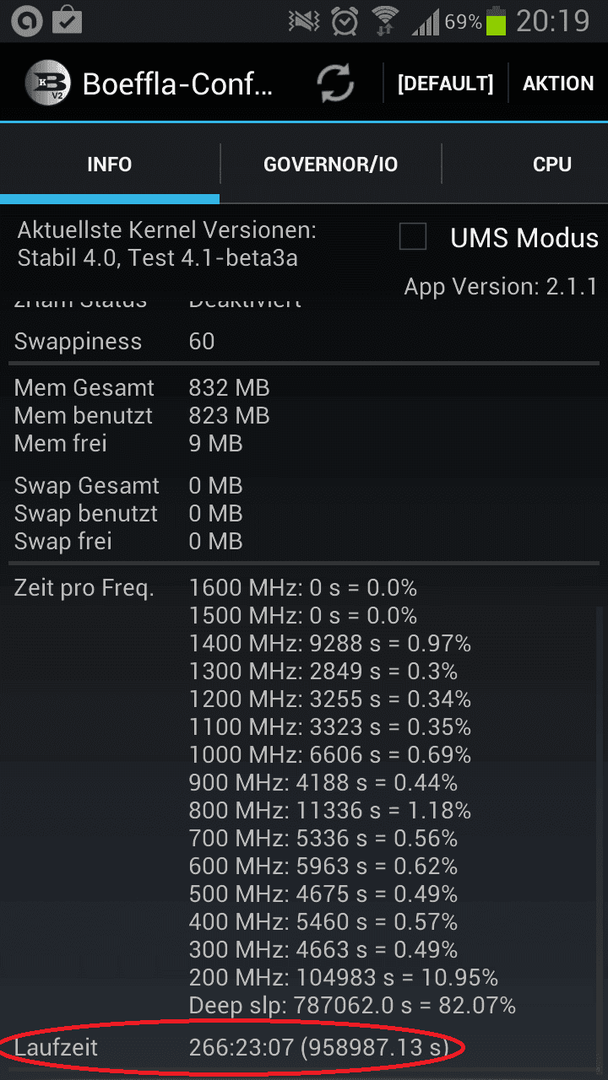The height and width of the screenshot is (1080, 608).
Task: Tap the shopping bag notification icon
Action: tap(67, 21)
